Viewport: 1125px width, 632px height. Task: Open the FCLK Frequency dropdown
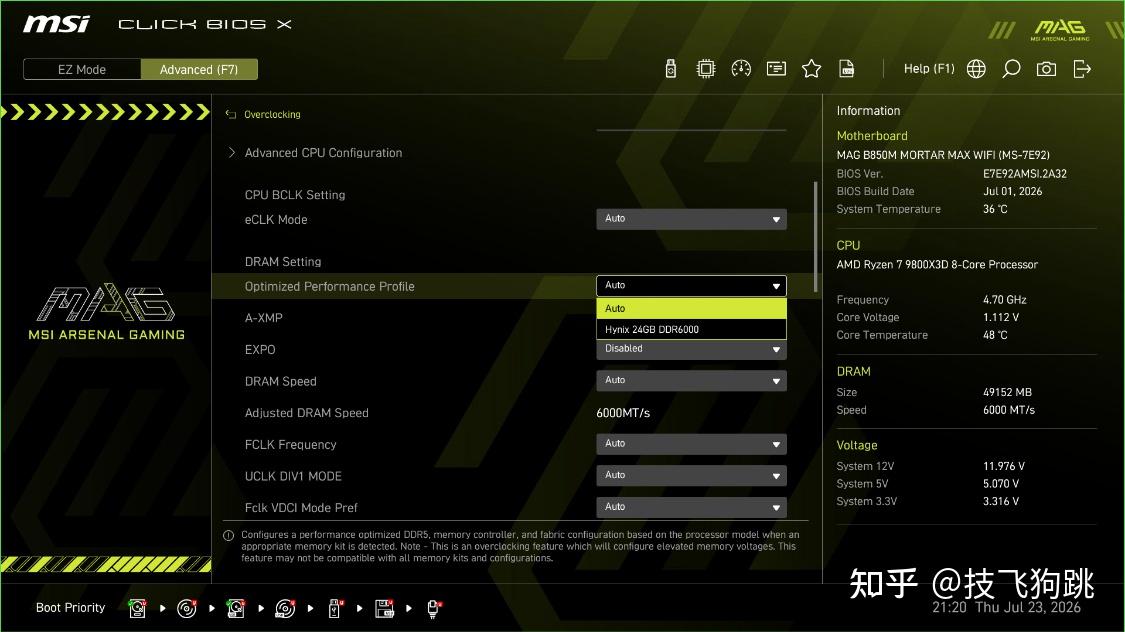point(692,443)
